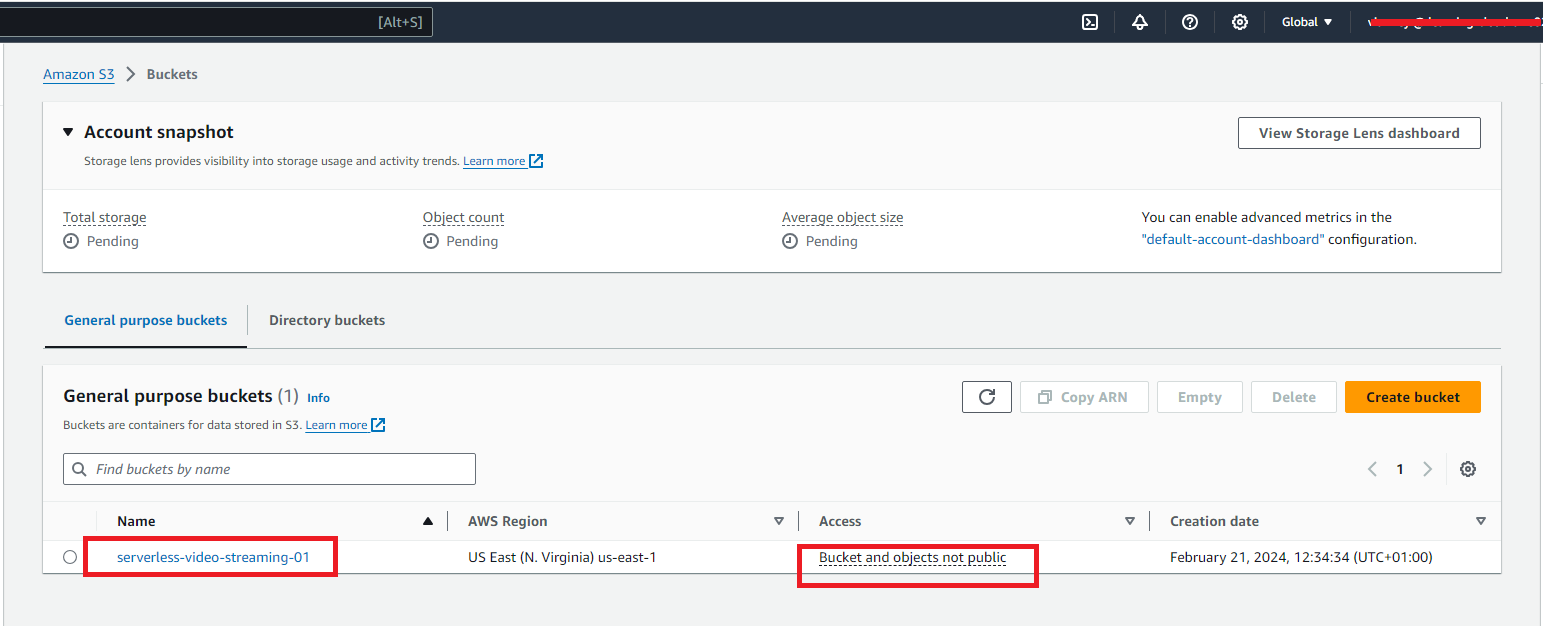Select page 1 in pagination
This screenshot has width=1543, height=626.
pyautogui.click(x=1400, y=469)
